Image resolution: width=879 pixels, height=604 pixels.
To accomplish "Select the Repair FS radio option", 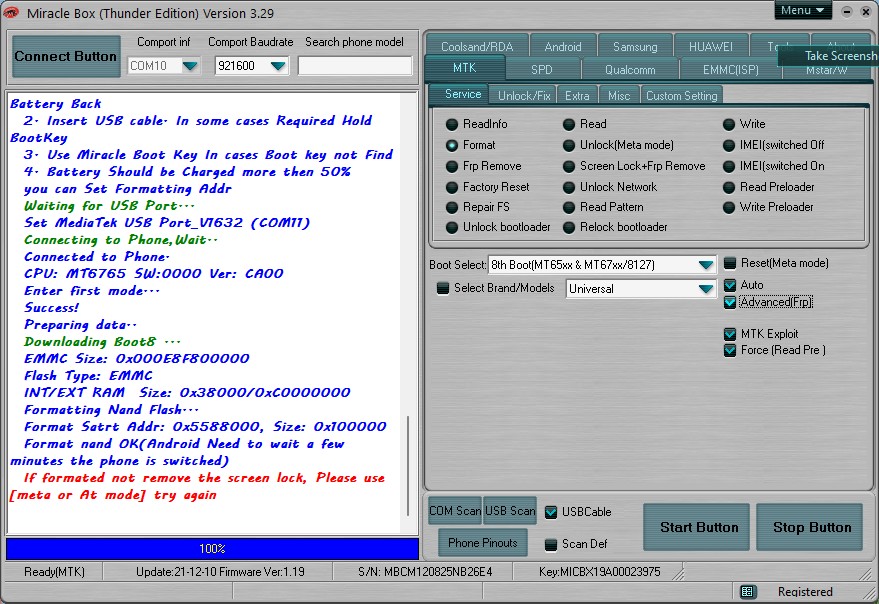I will click(452, 208).
